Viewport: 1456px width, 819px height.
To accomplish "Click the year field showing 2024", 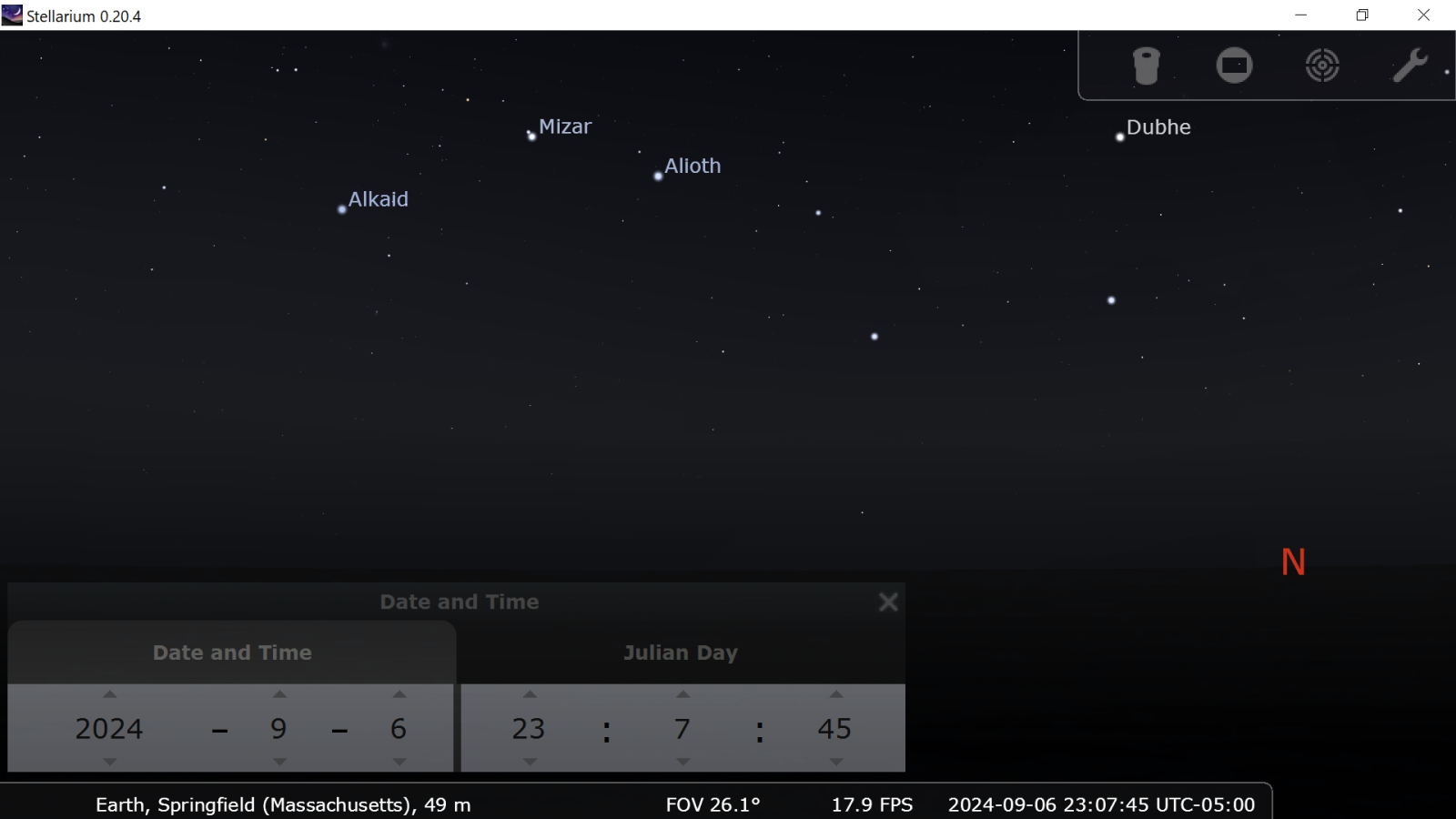I will coord(109,729).
